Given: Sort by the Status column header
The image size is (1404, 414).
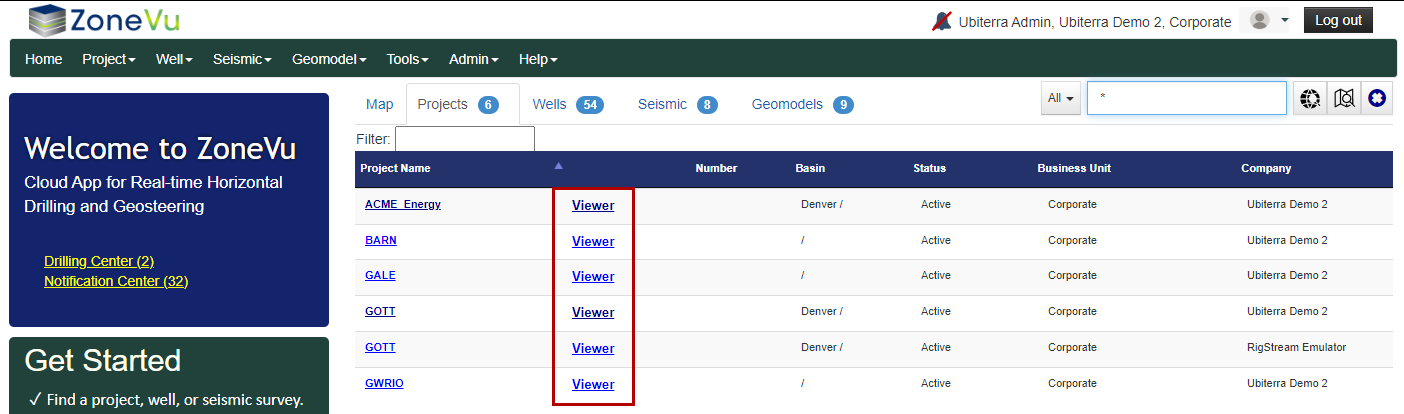Looking at the screenshot, I should 929,168.
